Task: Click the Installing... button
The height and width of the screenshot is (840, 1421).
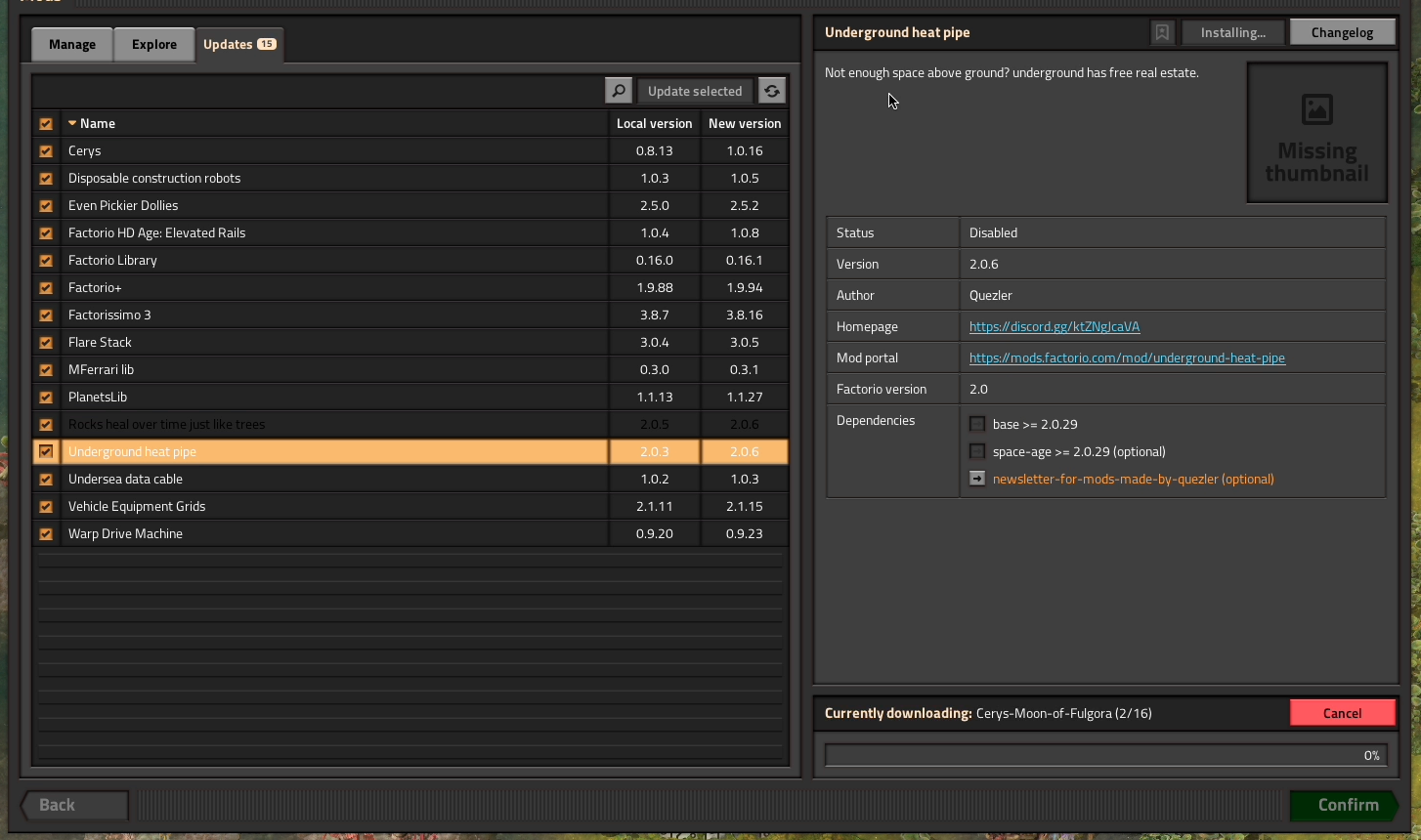Action: pos(1232,32)
